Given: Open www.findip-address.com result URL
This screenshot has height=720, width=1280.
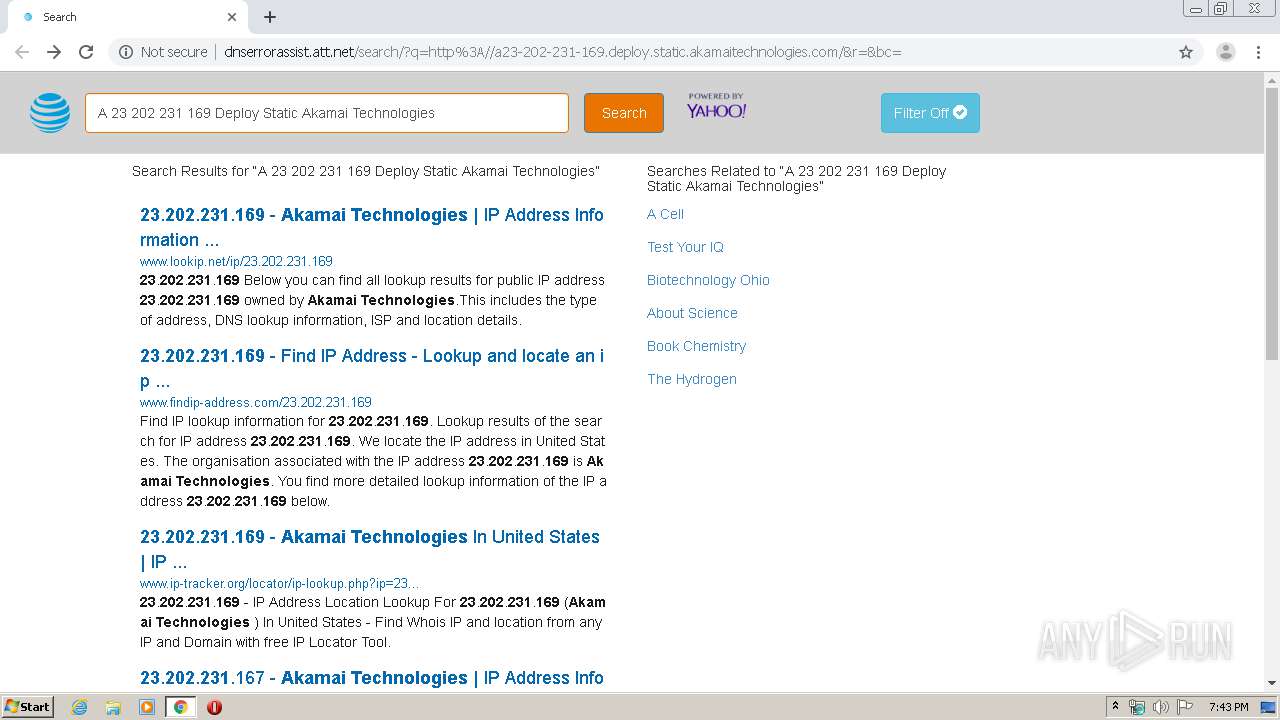Looking at the screenshot, I should tap(256, 402).
